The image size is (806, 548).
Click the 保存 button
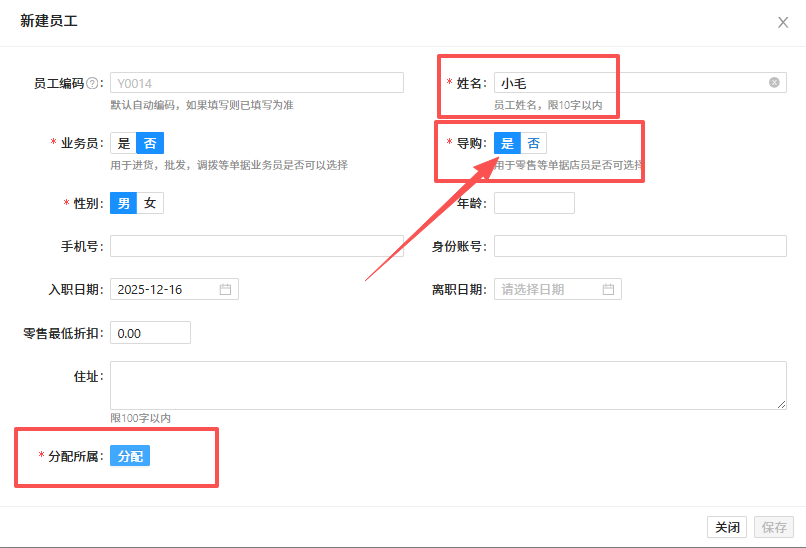click(x=774, y=527)
